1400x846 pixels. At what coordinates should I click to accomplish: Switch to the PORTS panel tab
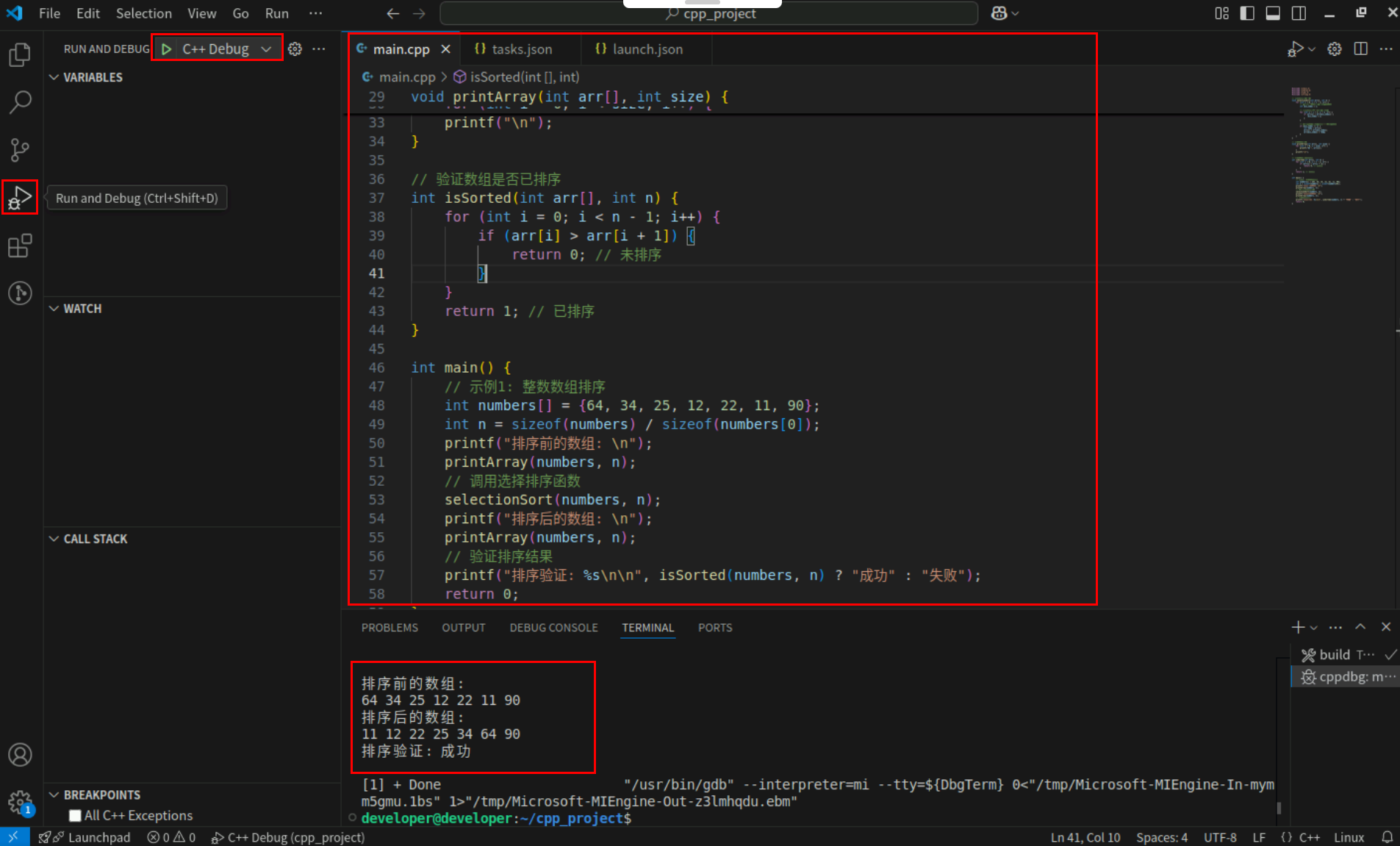click(x=715, y=628)
